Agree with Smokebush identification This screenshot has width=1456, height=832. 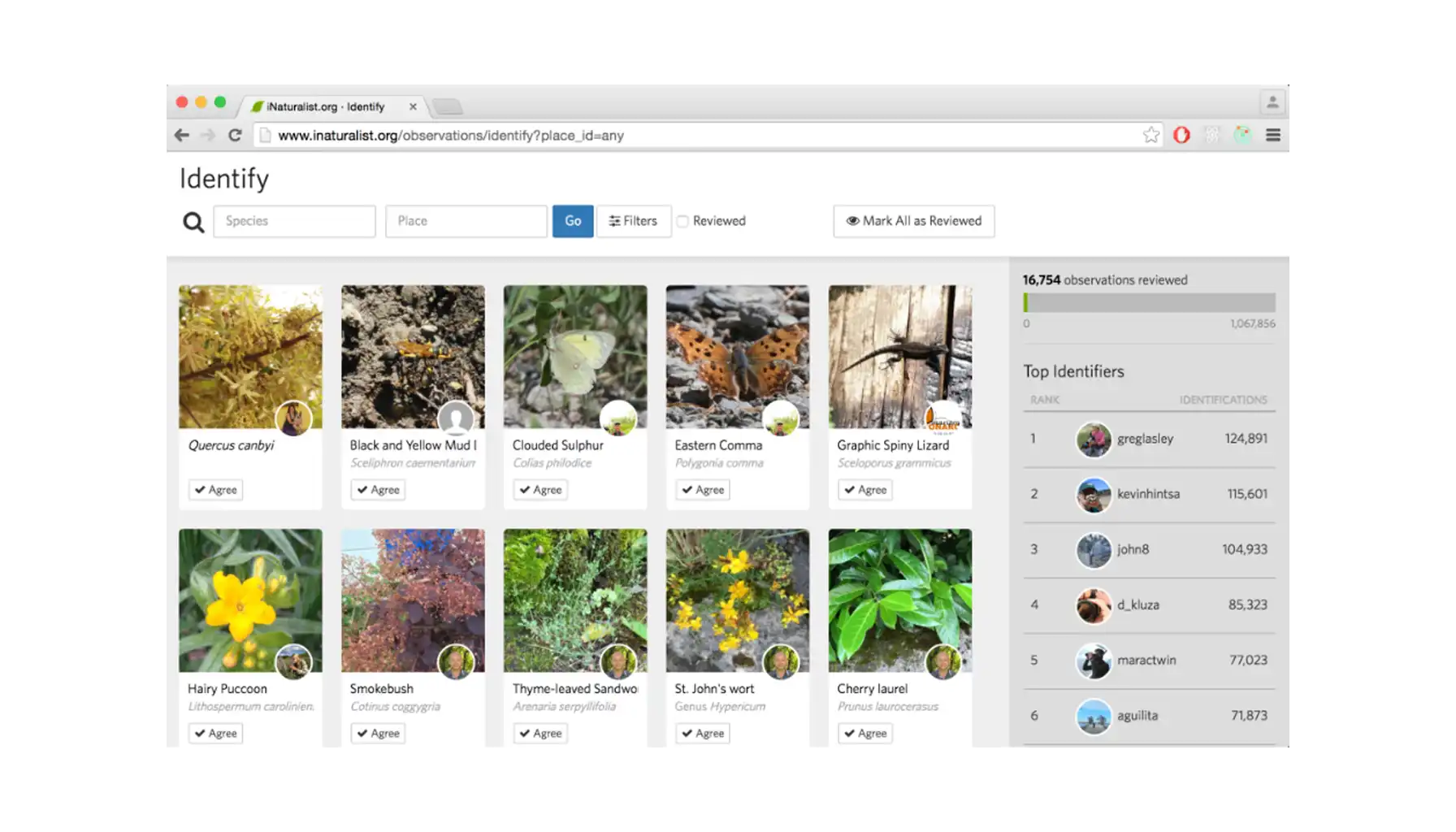click(378, 733)
